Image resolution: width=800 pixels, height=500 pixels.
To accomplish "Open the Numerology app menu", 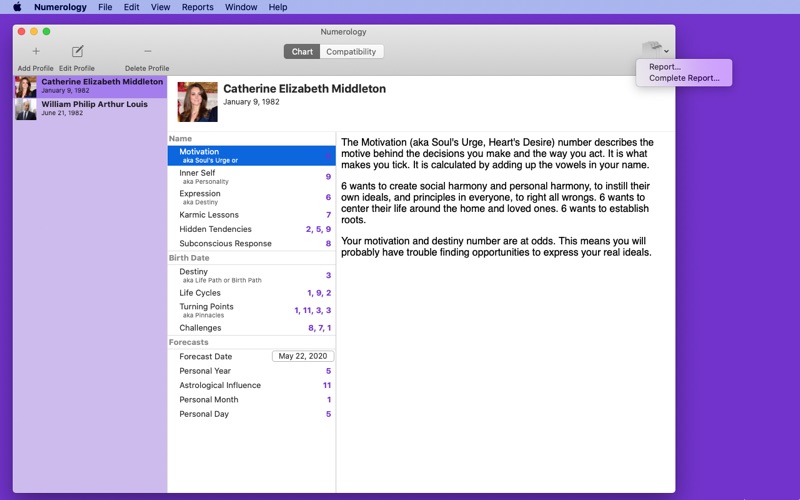I will 60,7.
